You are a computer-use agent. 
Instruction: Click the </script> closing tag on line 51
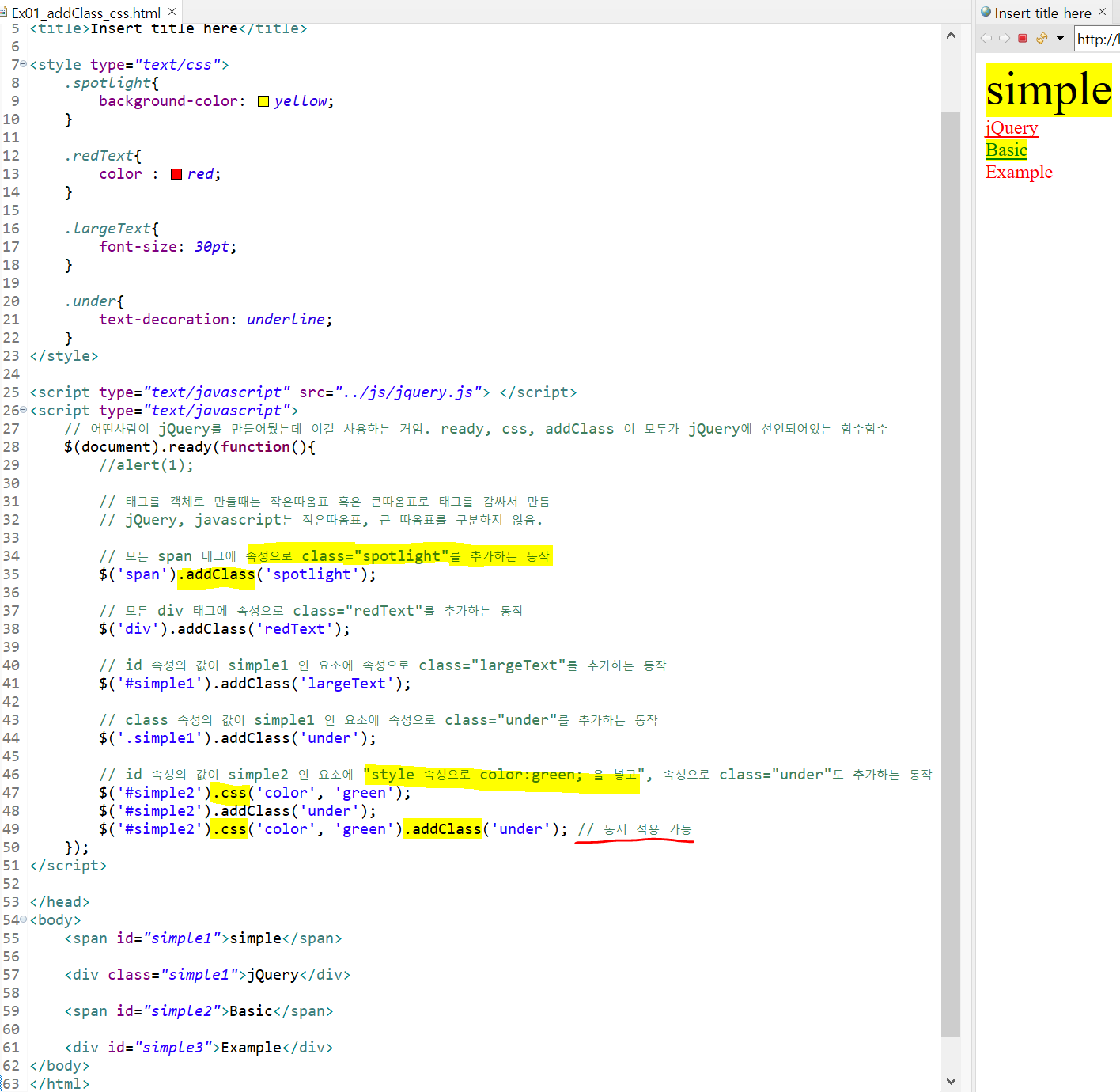pyautogui.click(x=69, y=866)
